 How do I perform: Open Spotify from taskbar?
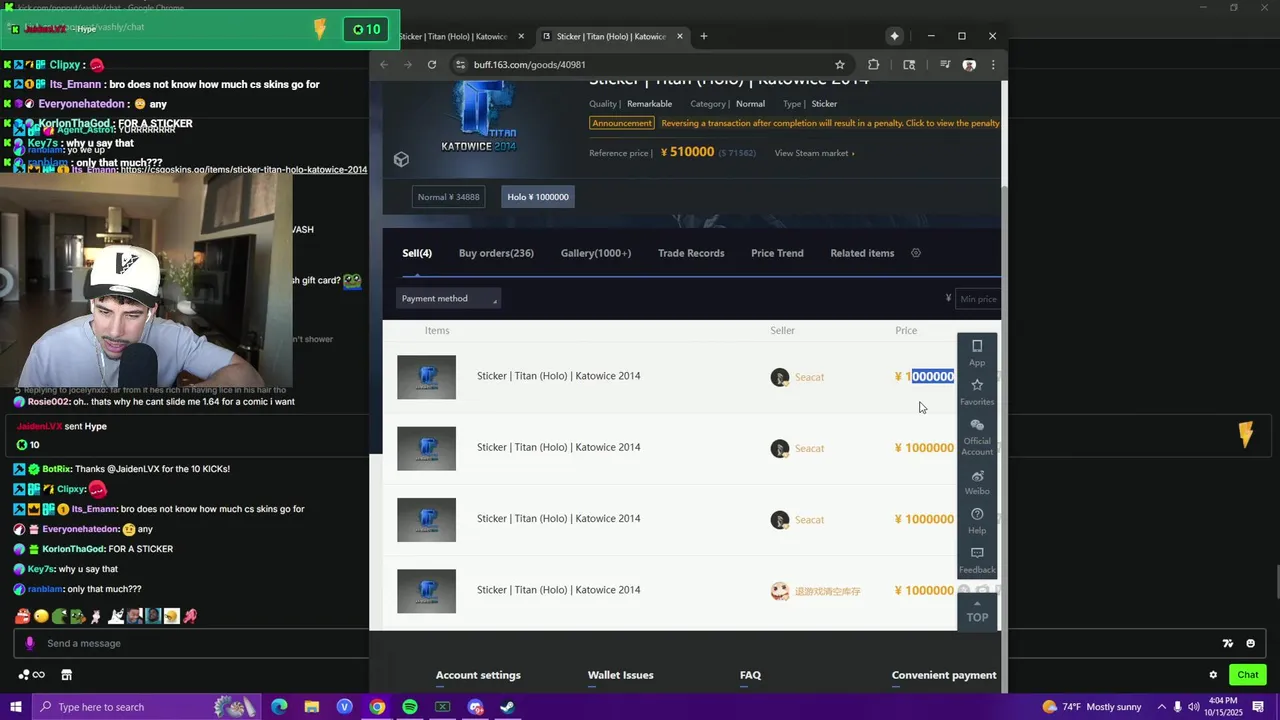pyautogui.click(x=410, y=707)
